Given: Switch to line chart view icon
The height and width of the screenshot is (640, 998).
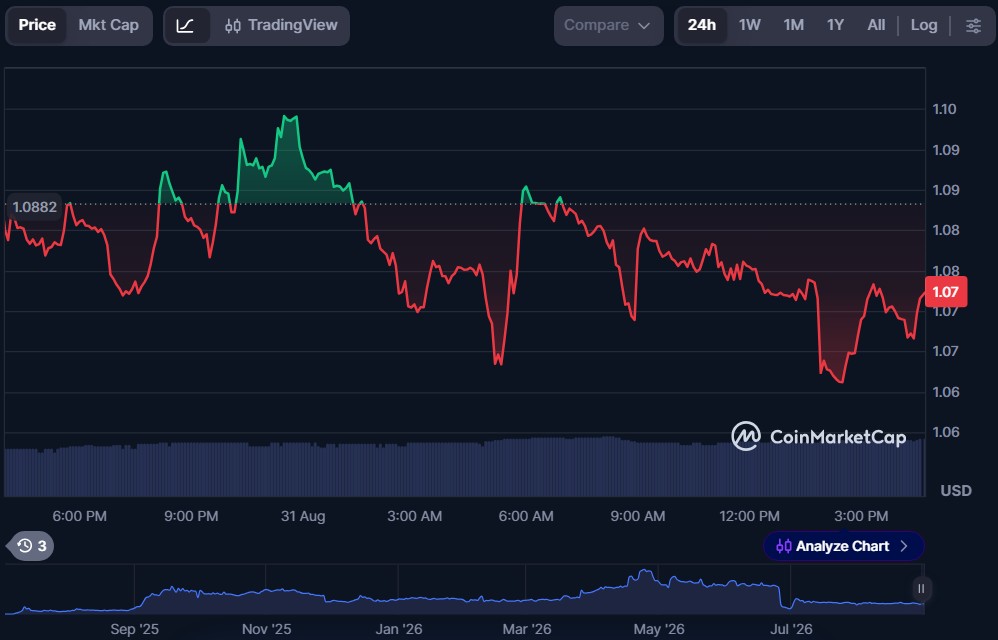Looking at the screenshot, I should coord(185,26).
